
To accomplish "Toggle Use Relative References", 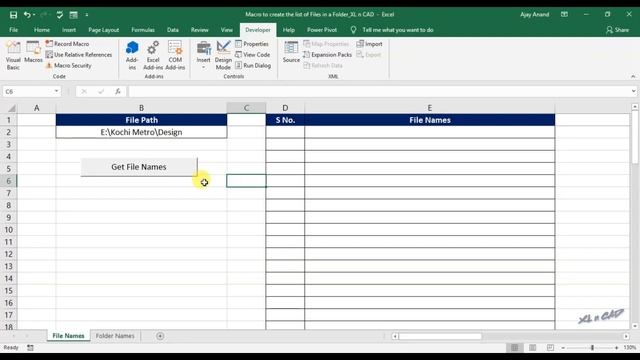I will tap(79, 55).
